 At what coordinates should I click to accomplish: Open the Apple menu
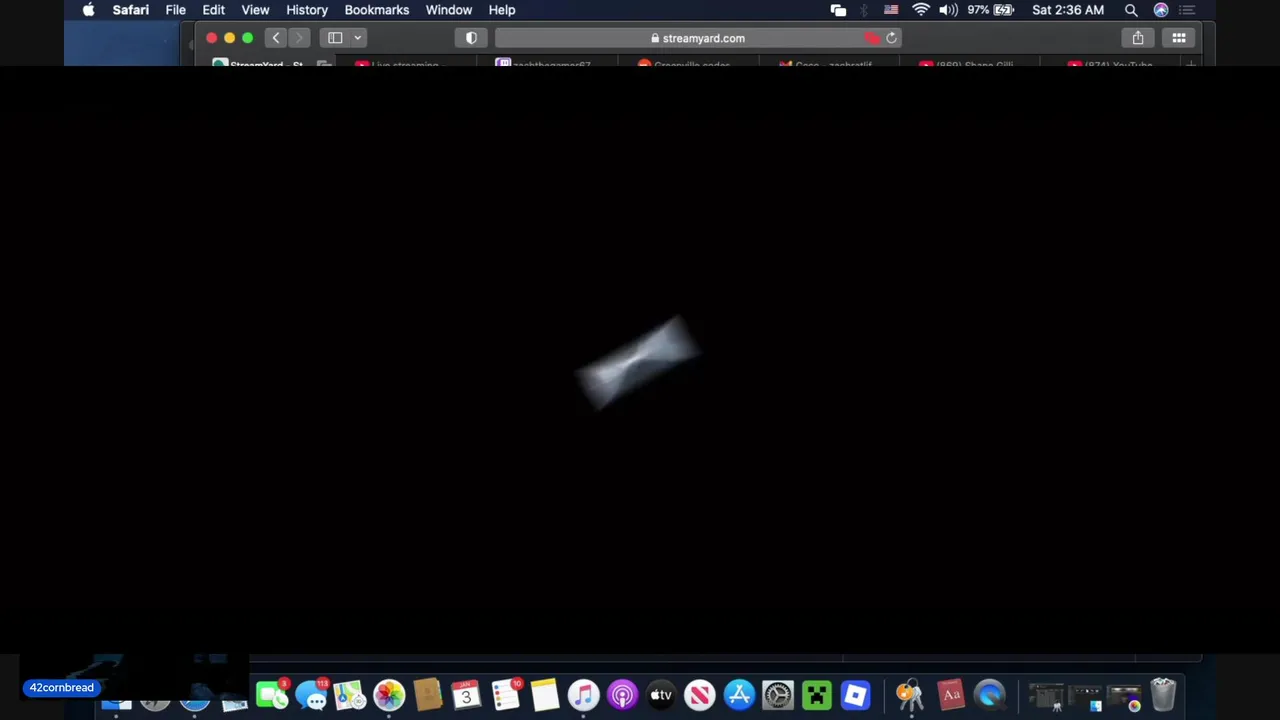(x=88, y=10)
